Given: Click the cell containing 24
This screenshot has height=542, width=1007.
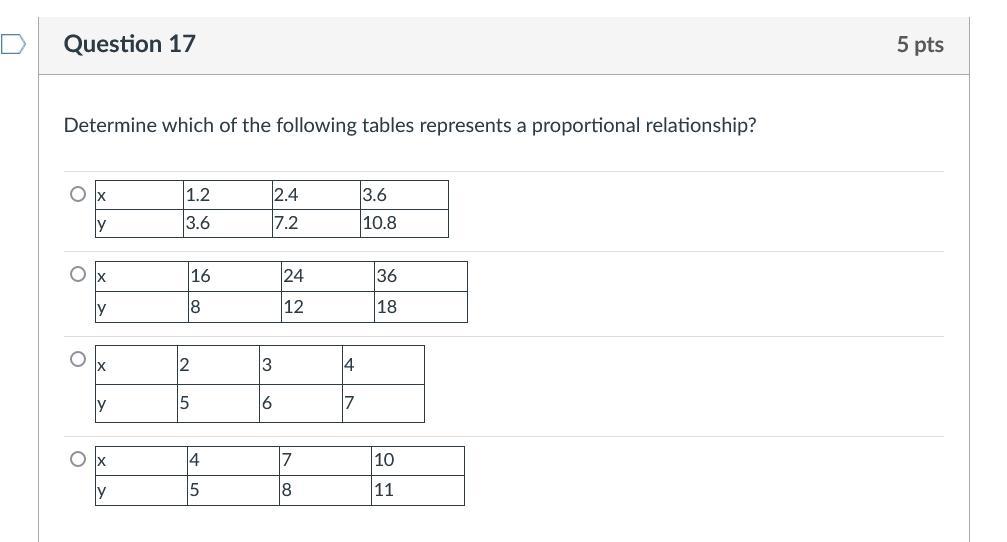Looking at the screenshot, I should click(327, 277).
